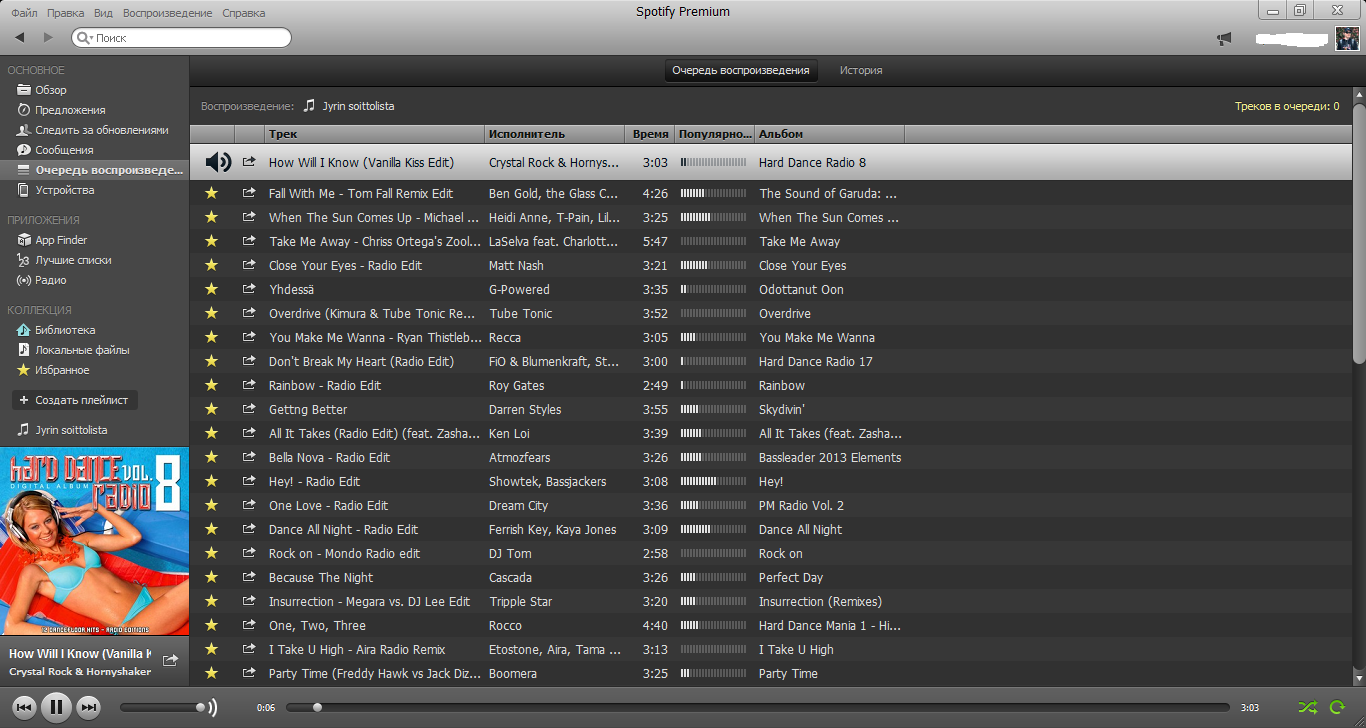The height and width of the screenshot is (728, 1366).
Task: Go back using the left navigation arrow
Action: tap(19, 38)
